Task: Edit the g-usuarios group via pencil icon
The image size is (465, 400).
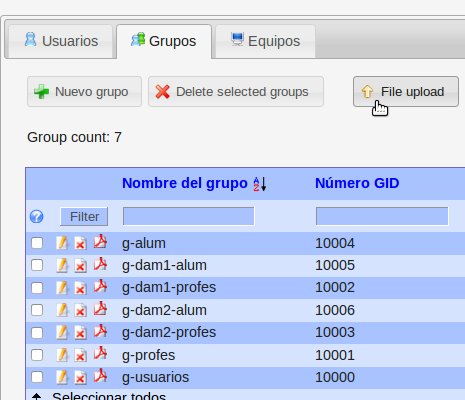Action: tap(62, 377)
